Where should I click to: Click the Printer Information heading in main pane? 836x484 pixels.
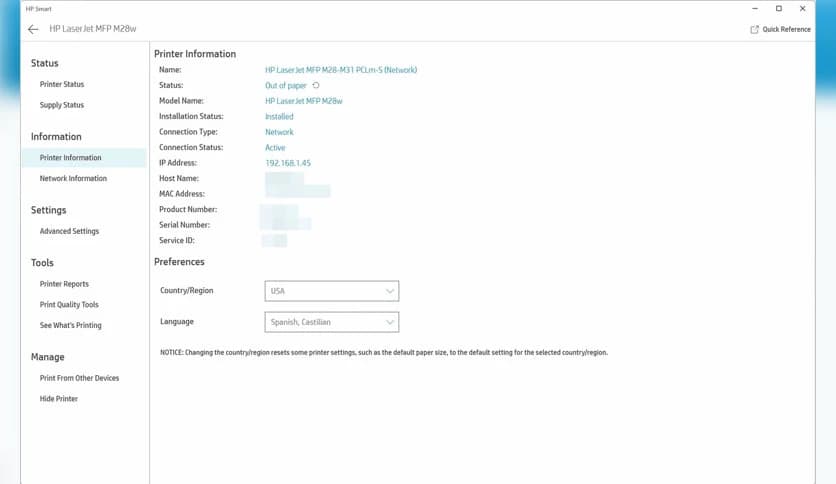tap(195, 54)
